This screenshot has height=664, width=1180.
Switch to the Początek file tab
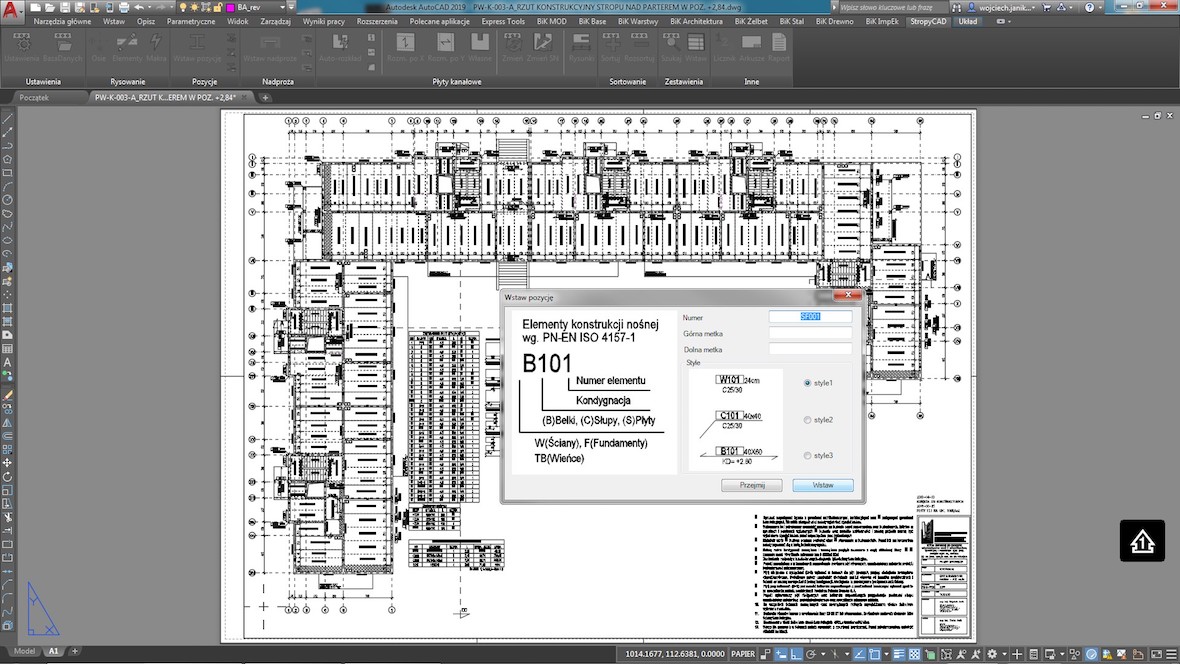[x=34, y=98]
